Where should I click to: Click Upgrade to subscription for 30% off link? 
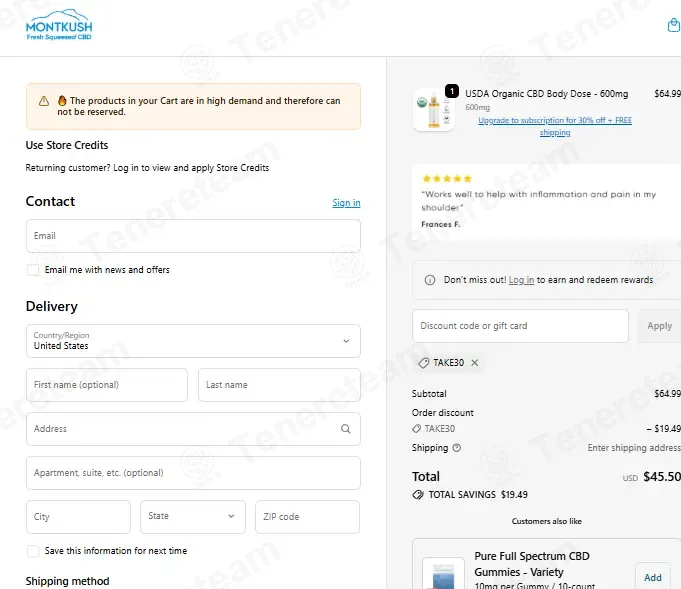click(555, 126)
